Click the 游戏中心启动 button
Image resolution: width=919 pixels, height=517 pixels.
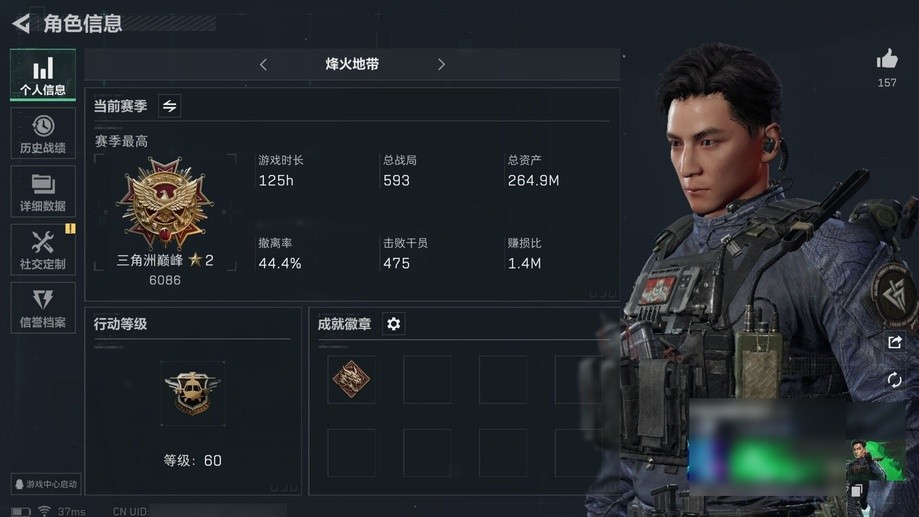click(x=46, y=484)
